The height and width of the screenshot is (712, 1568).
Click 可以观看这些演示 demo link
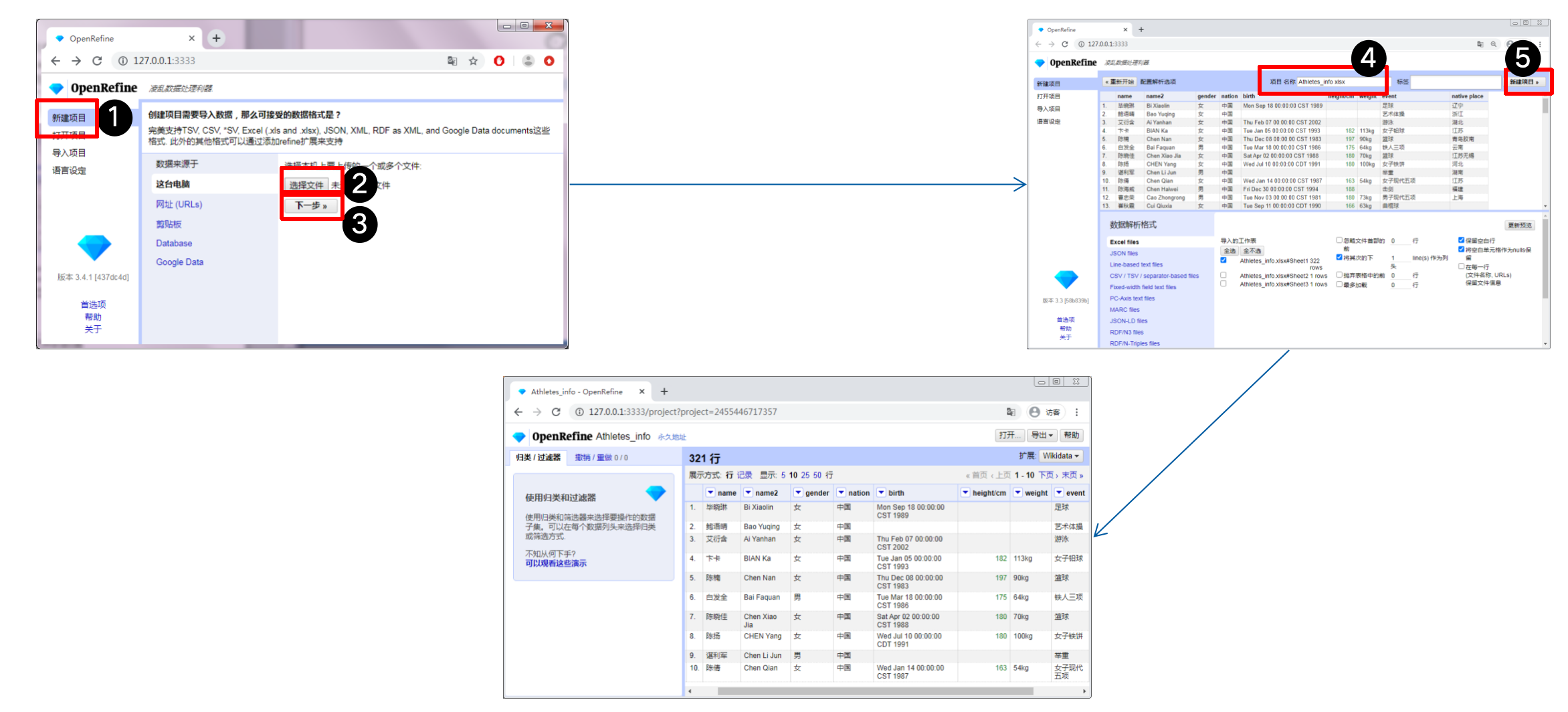click(x=556, y=563)
